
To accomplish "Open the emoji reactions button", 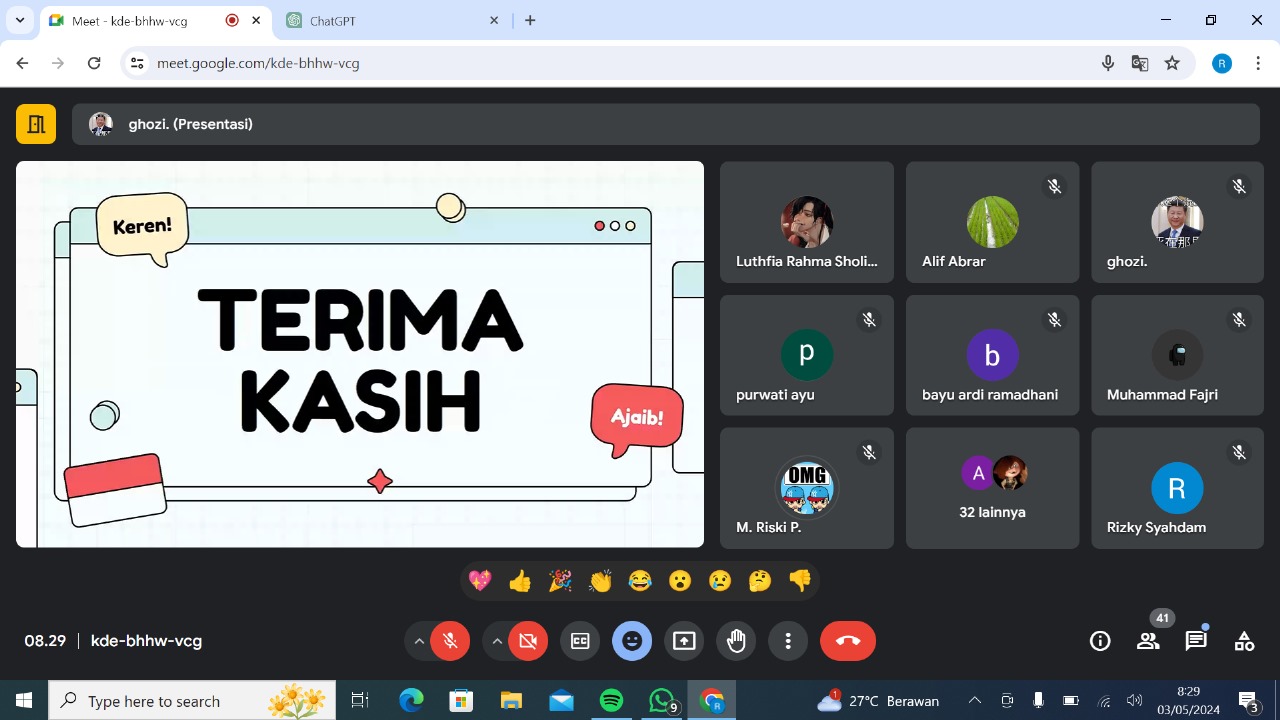I will tap(632, 641).
